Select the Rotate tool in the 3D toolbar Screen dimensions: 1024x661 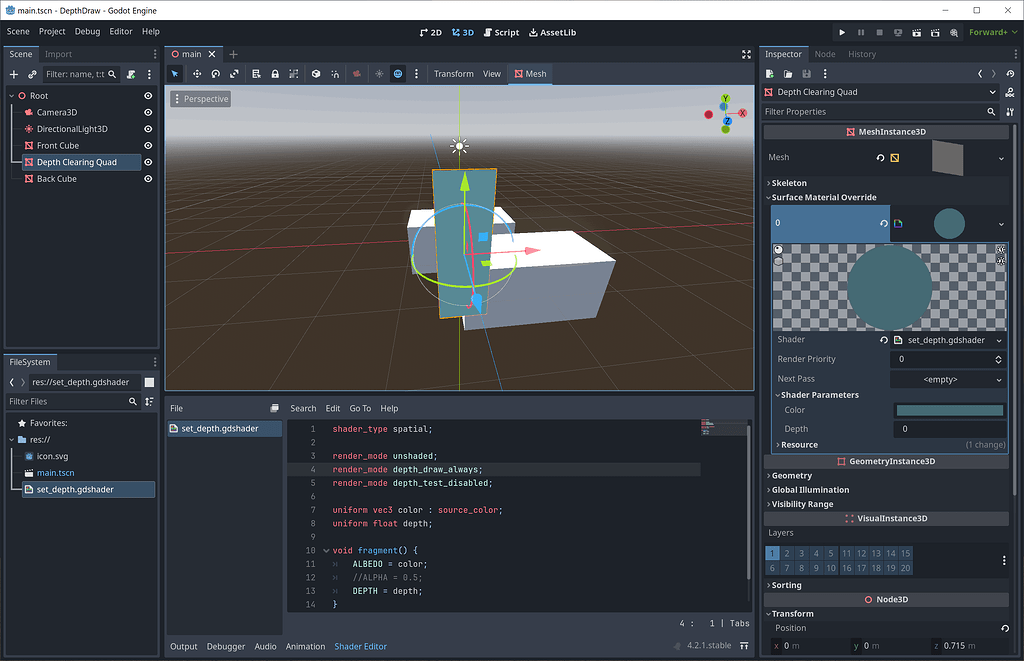(x=216, y=73)
